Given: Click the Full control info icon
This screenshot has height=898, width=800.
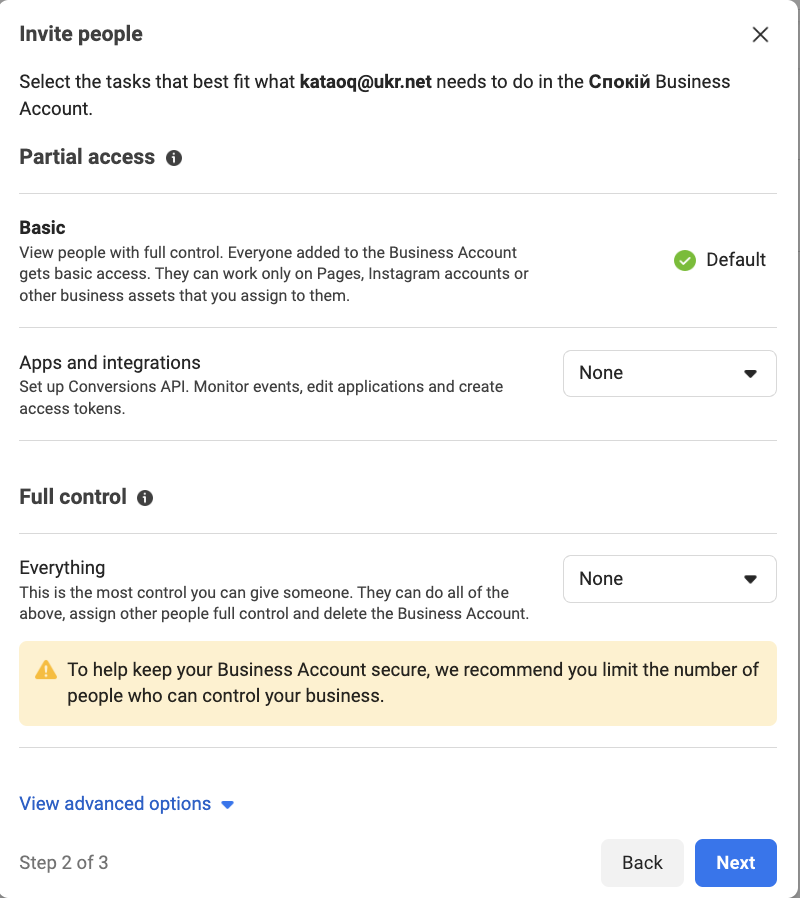Looking at the screenshot, I should pos(145,498).
